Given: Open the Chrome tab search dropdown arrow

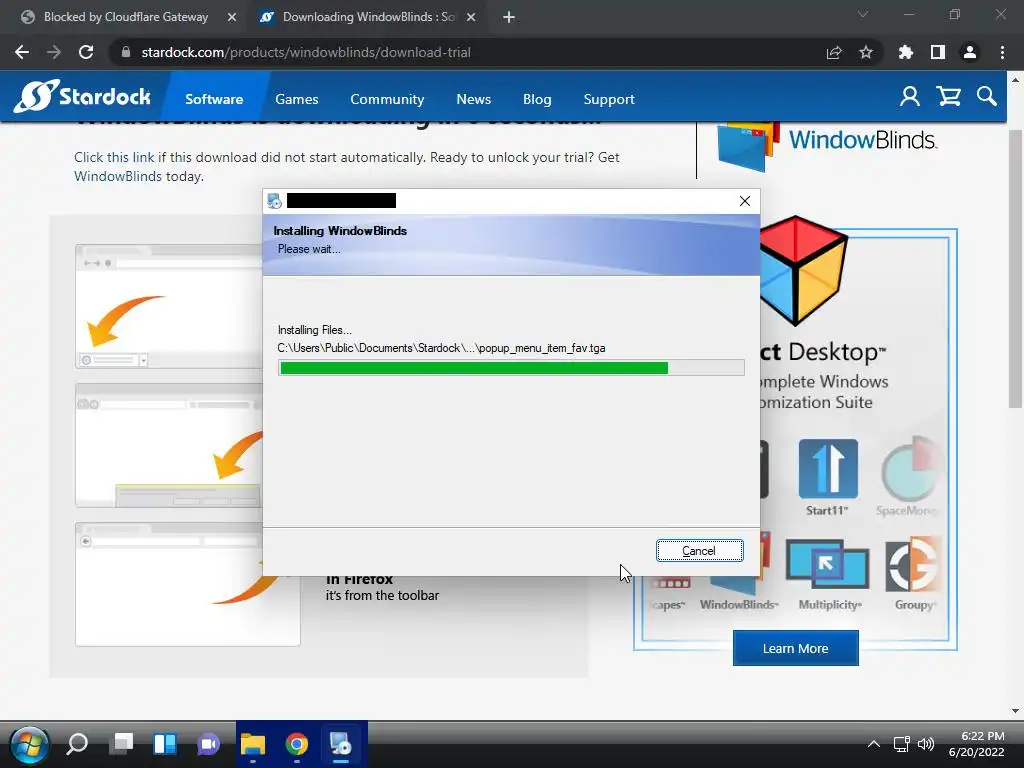Looking at the screenshot, I should 863,14.
